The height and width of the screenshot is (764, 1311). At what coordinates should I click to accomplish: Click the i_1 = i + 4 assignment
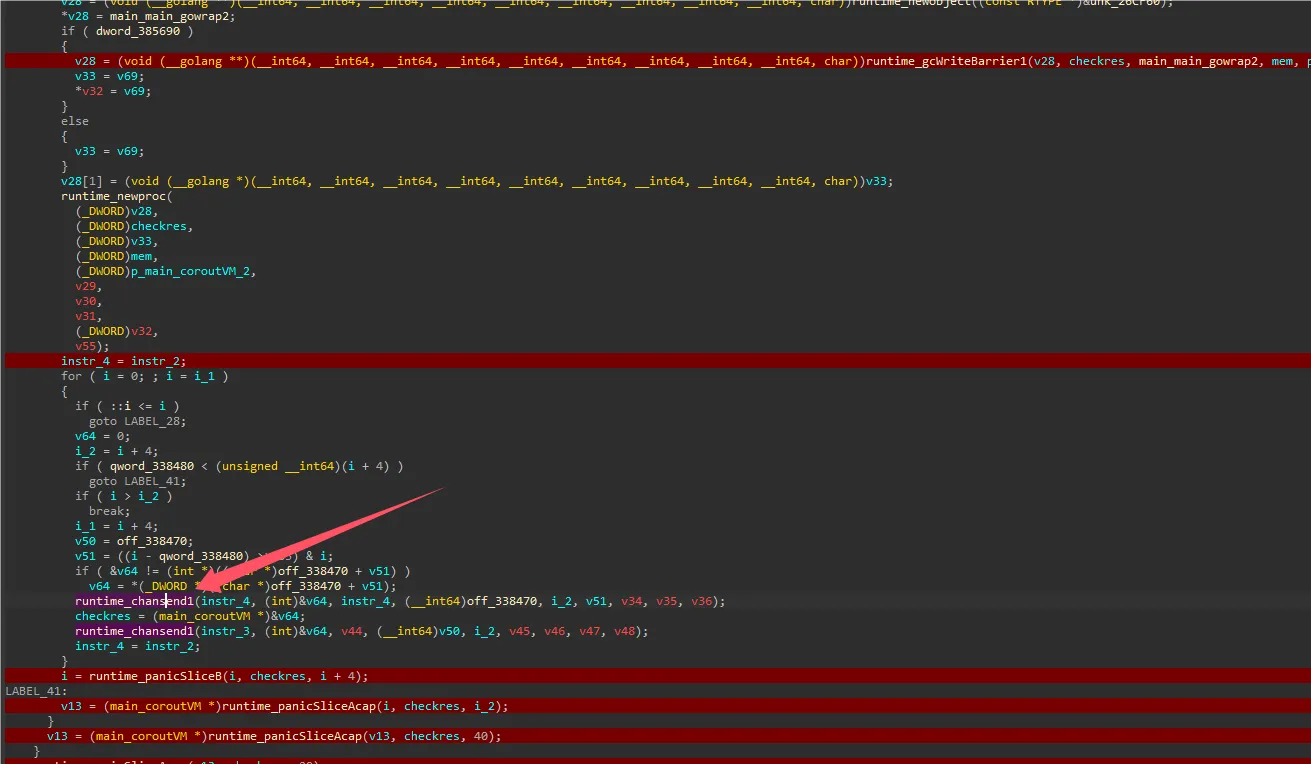point(117,526)
